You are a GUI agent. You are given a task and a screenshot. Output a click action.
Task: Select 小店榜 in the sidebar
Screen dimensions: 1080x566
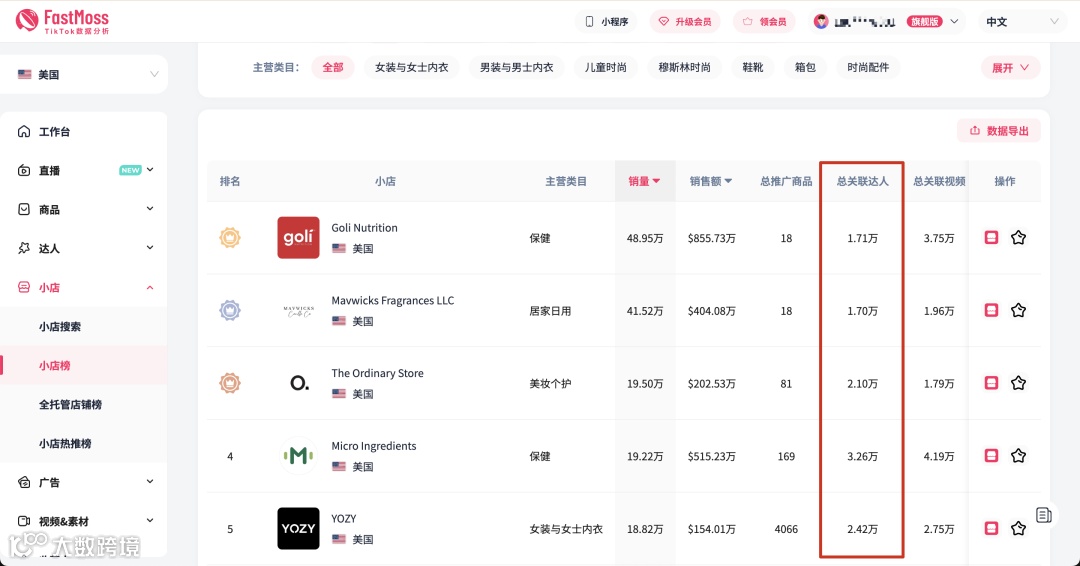click(x=55, y=366)
